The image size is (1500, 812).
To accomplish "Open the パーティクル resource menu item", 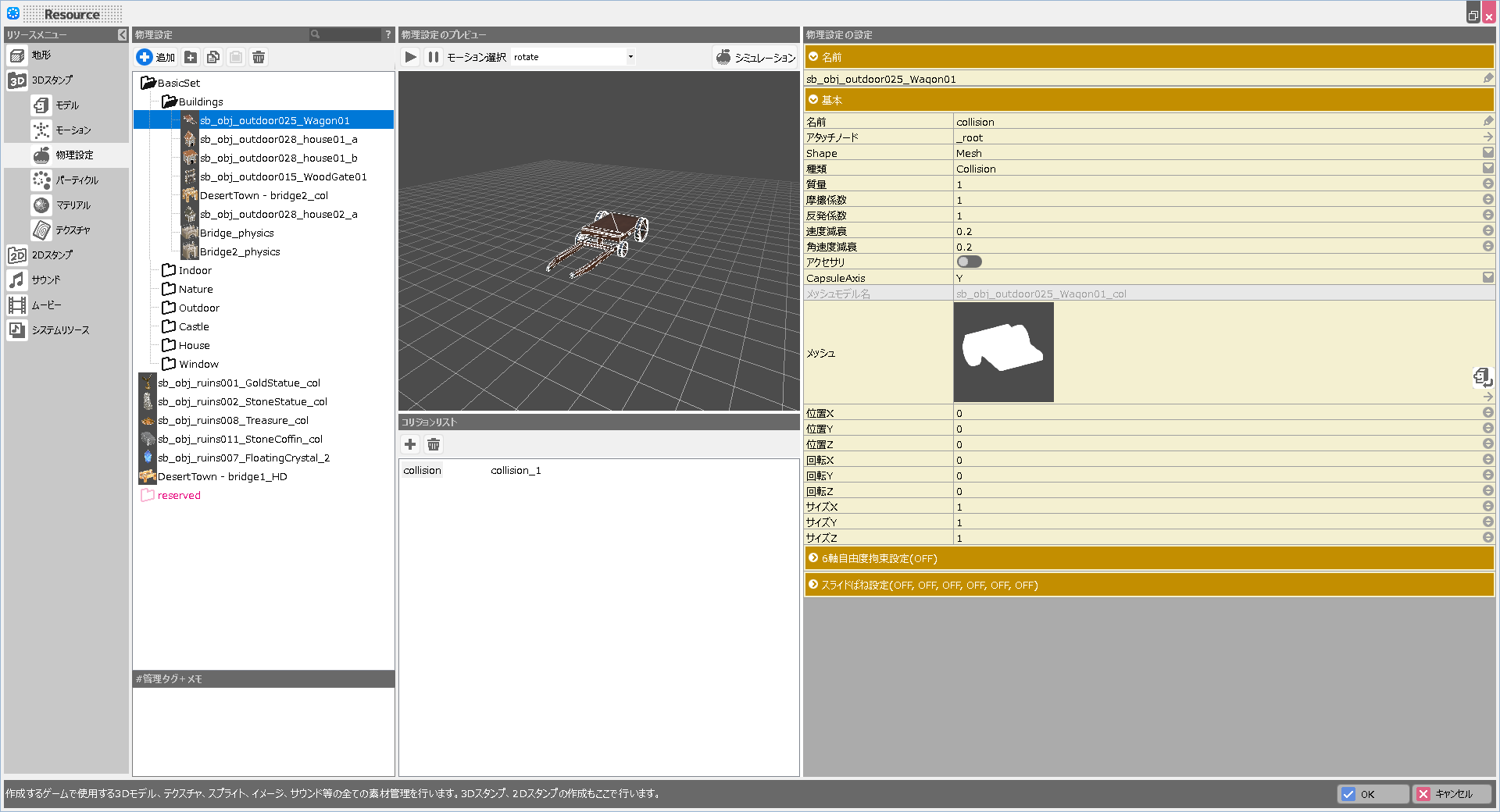I will tap(76, 180).
